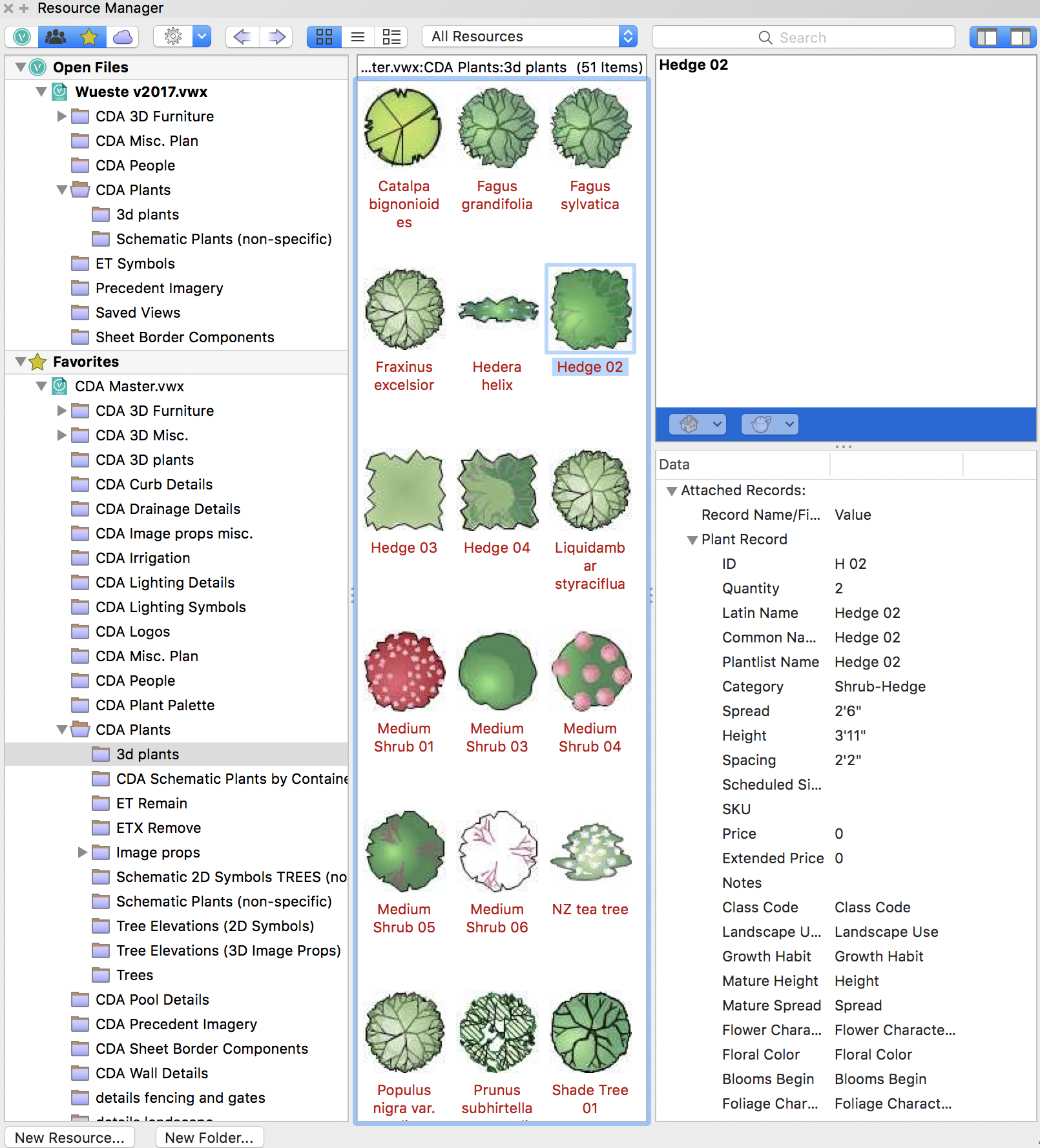The height and width of the screenshot is (1148, 1040).
Task: Click the cloud libraries icon
Action: point(122,37)
